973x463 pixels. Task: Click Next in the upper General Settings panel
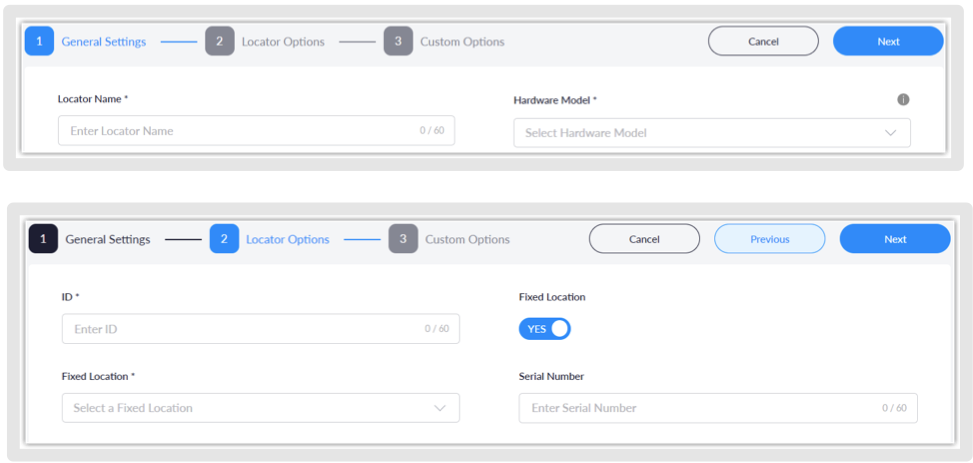click(x=888, y=42)
